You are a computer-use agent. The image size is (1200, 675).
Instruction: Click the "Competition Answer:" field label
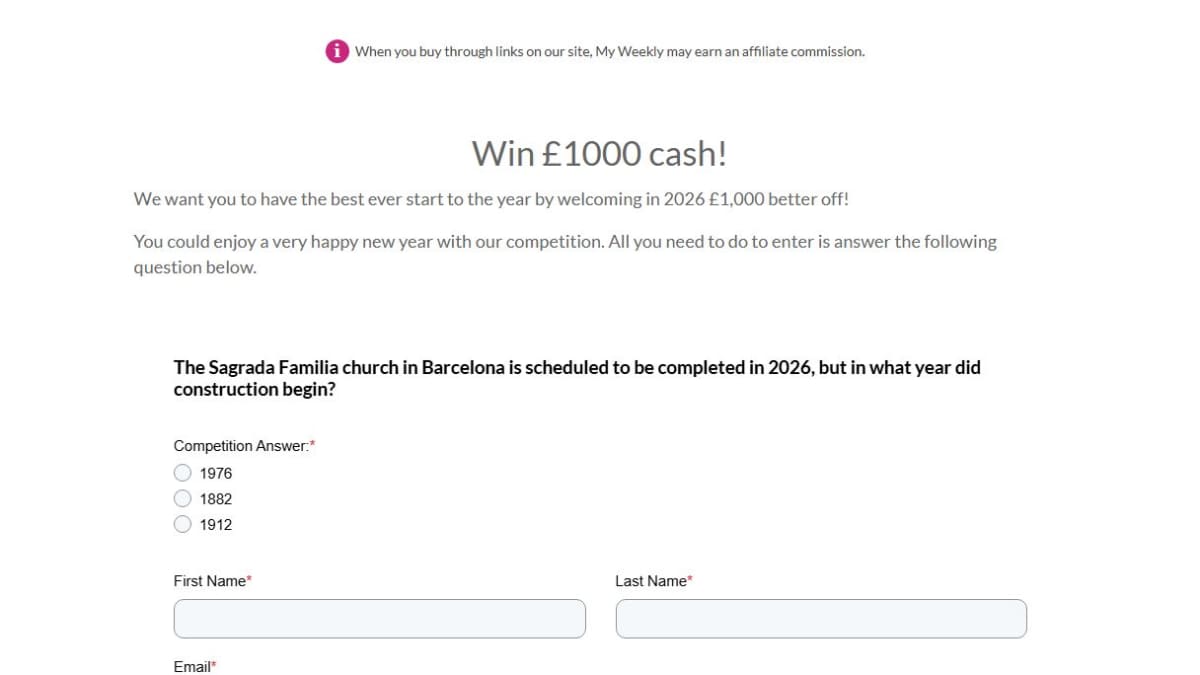241,446
